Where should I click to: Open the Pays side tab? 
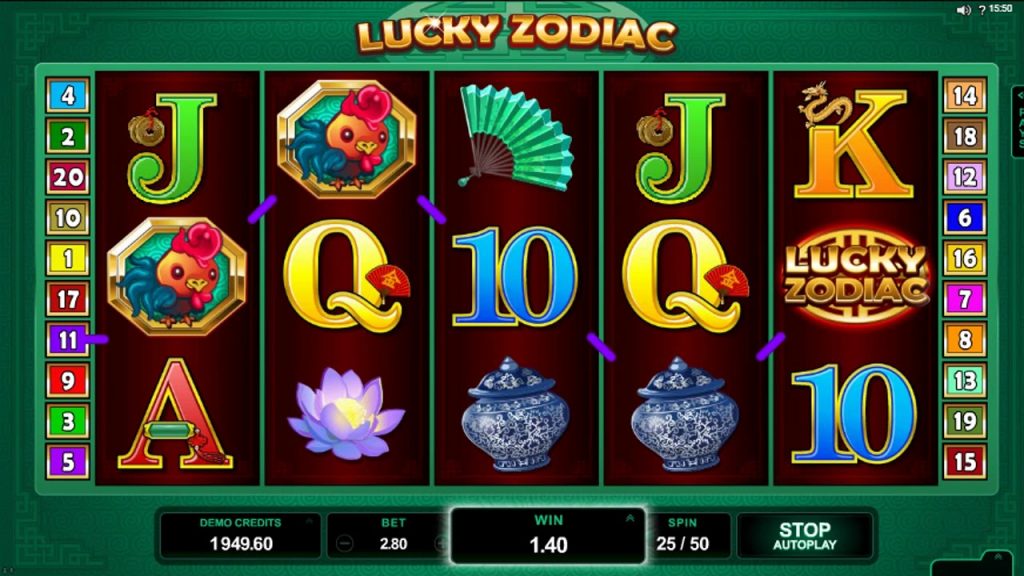click(x=1017, y=121)
